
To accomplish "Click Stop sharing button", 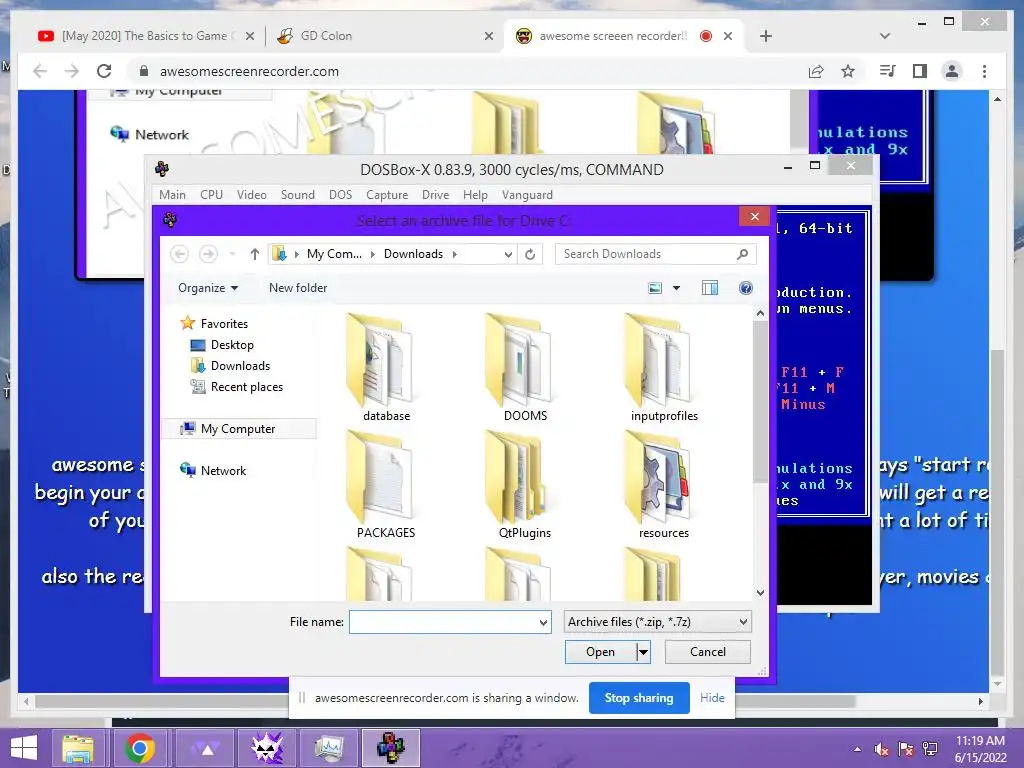I will tap(639, 698).
